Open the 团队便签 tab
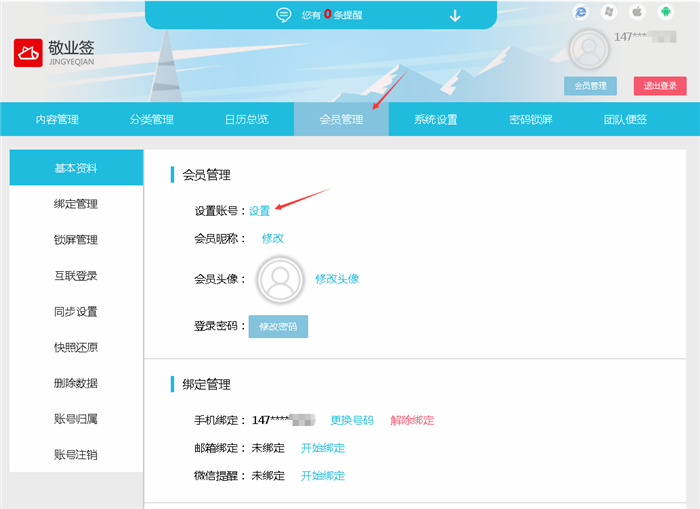700x509 pixels. click(x=625, y=120)
